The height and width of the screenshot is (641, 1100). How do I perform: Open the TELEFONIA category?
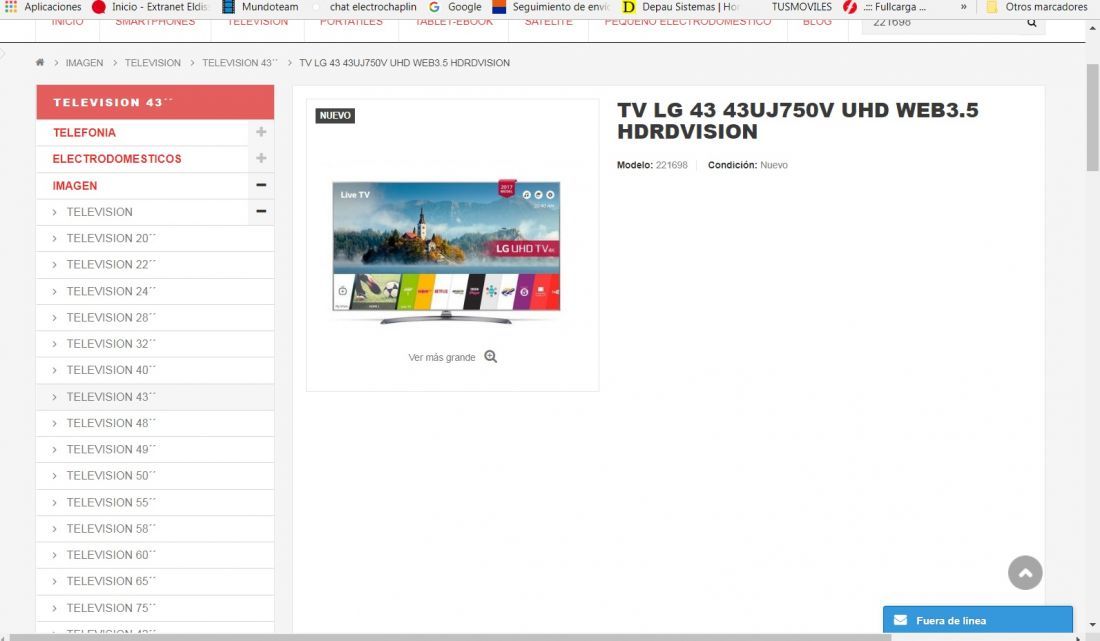84,133
